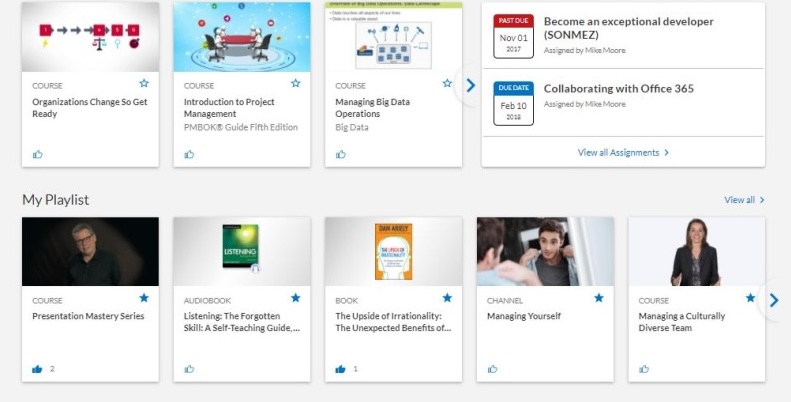Like the Managing Yourself channel

pos(492,369)
